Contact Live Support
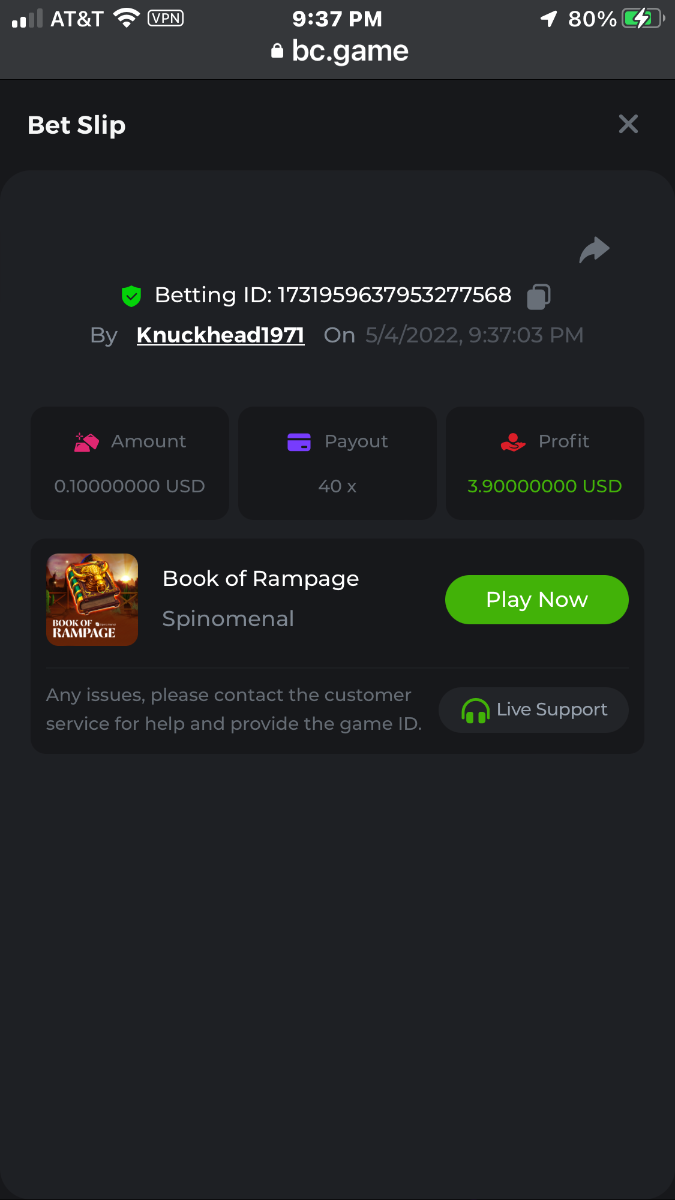Screen dimensions: 675x1200 (x=534, y=710)
